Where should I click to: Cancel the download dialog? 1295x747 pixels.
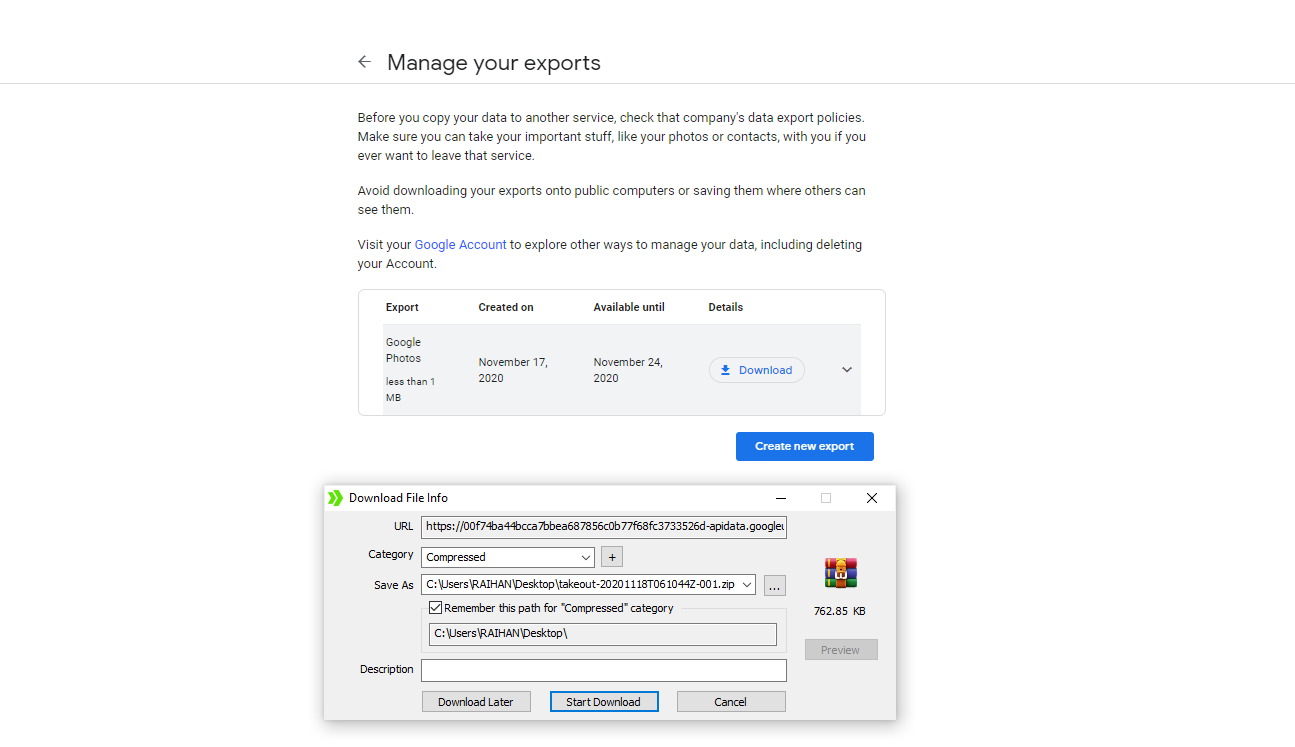[x=731, y=702]
